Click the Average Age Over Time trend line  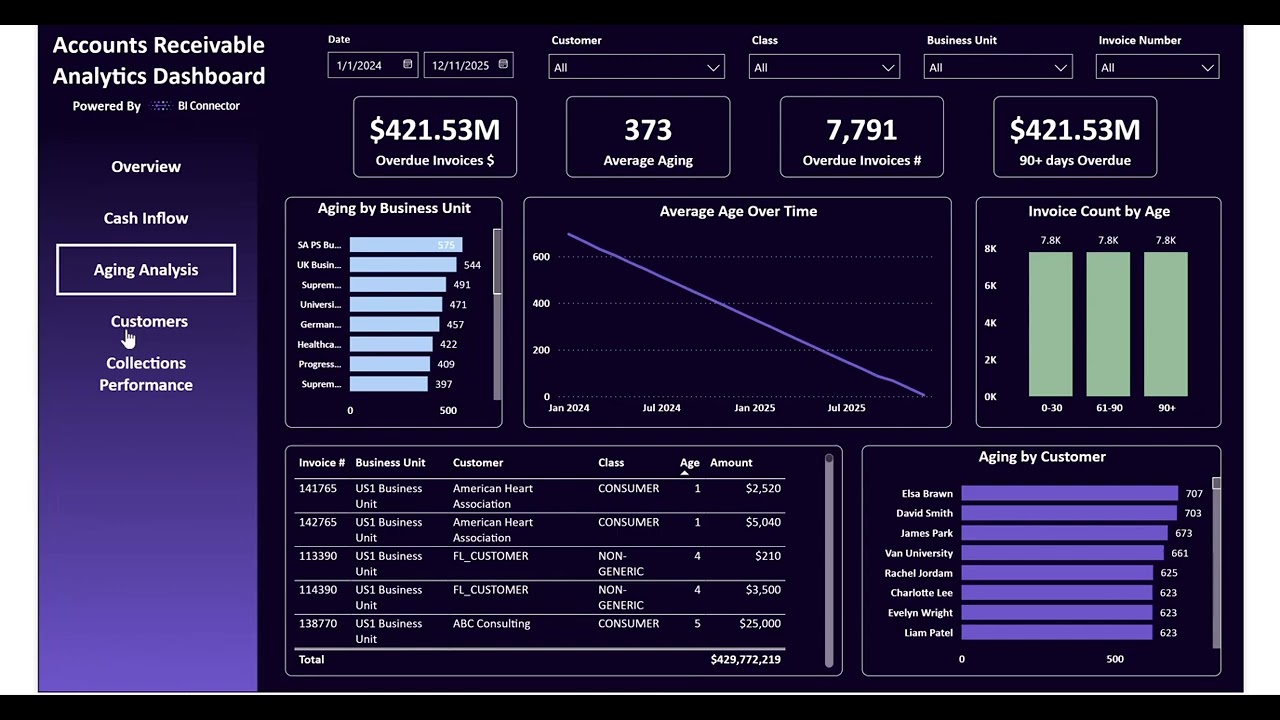point(745,314)
